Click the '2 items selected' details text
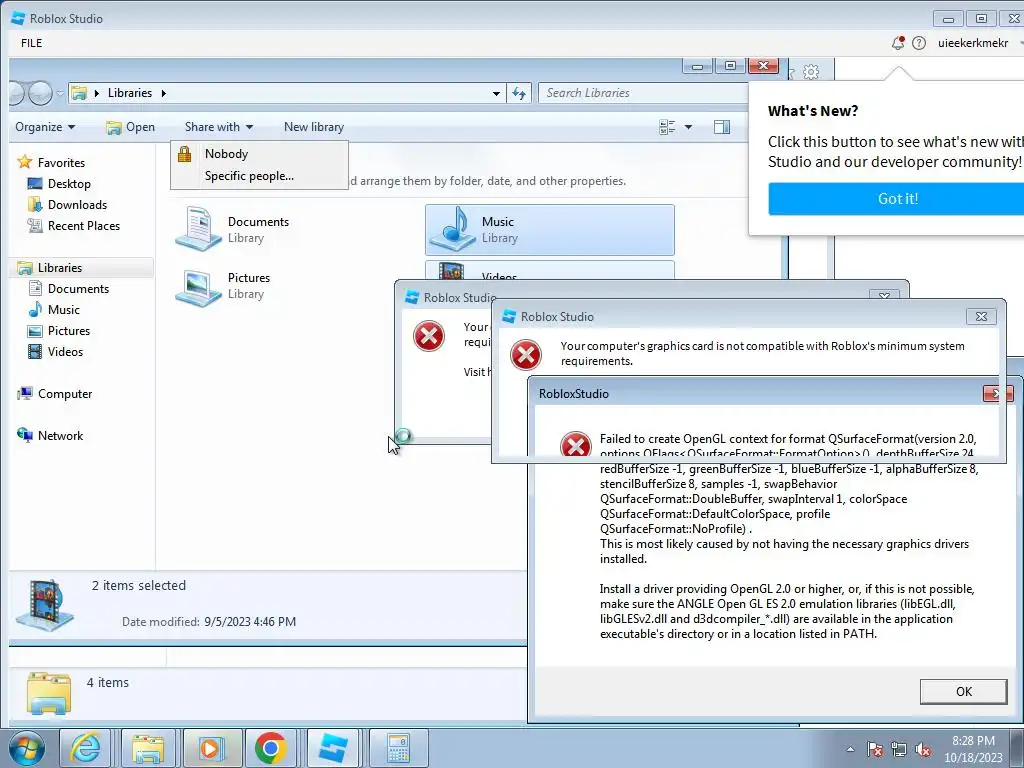Viewport: 1024px width, 768px height. tap(138, 586)
